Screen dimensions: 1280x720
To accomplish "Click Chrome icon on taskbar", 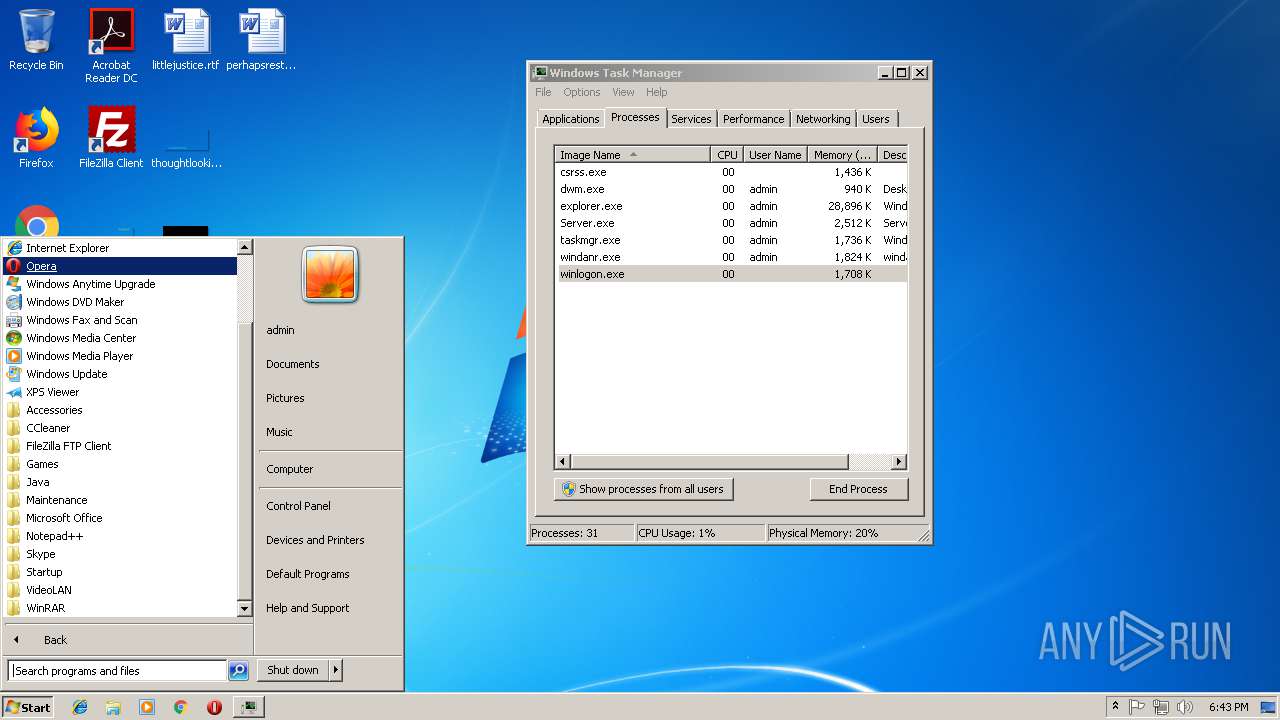I will coord(180,707).
